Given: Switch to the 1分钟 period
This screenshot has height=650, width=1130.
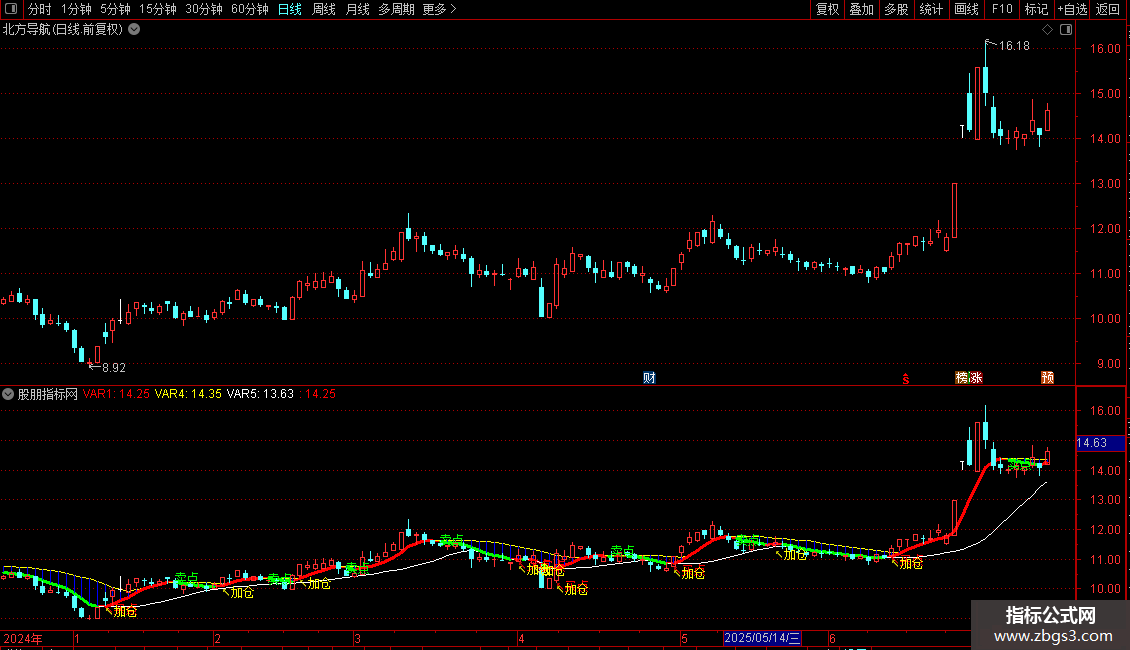Looking at the screenshot, I should (x=76, y=9).
